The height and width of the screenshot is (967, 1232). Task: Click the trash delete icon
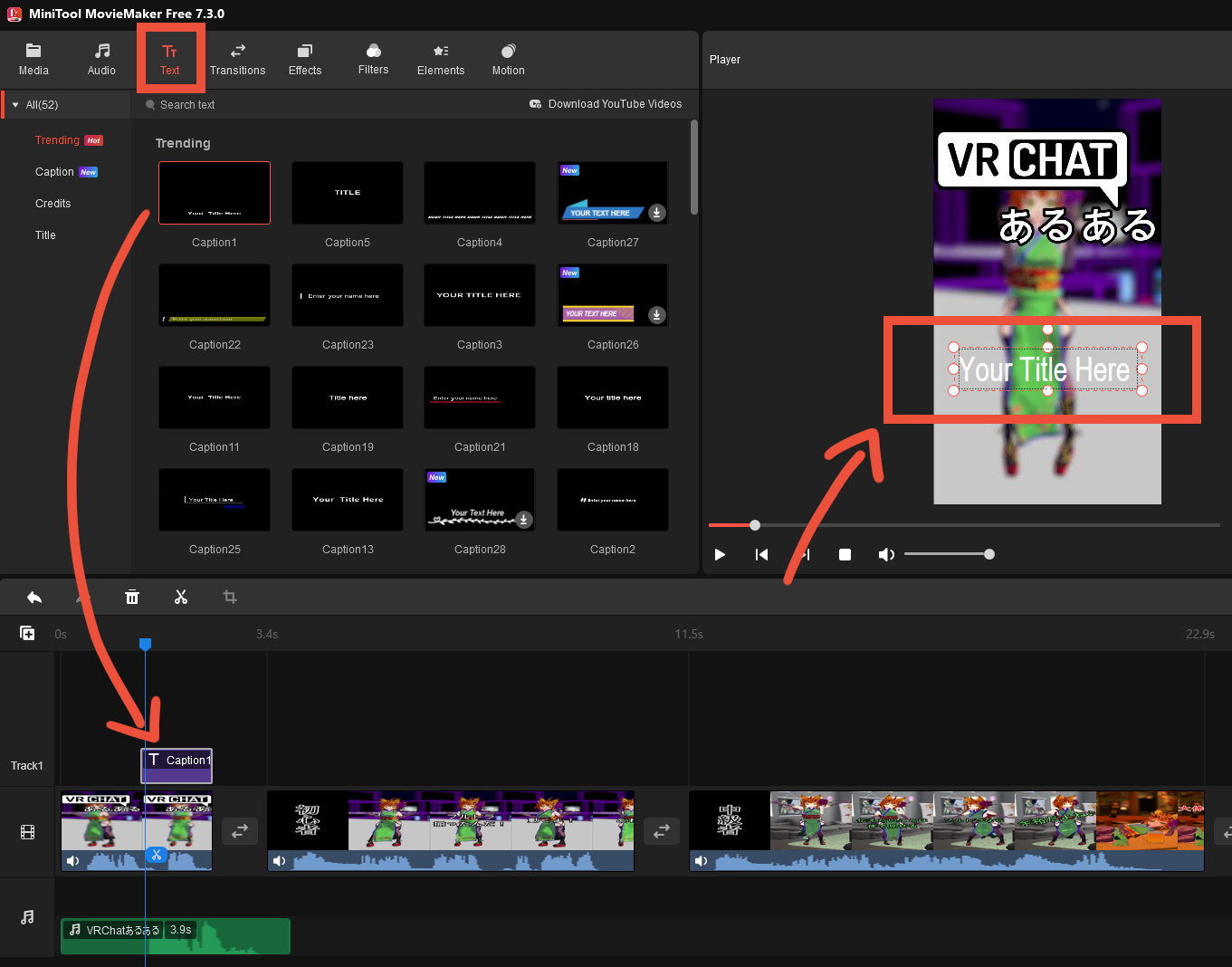pyautogui.click(x=132, y=597)
